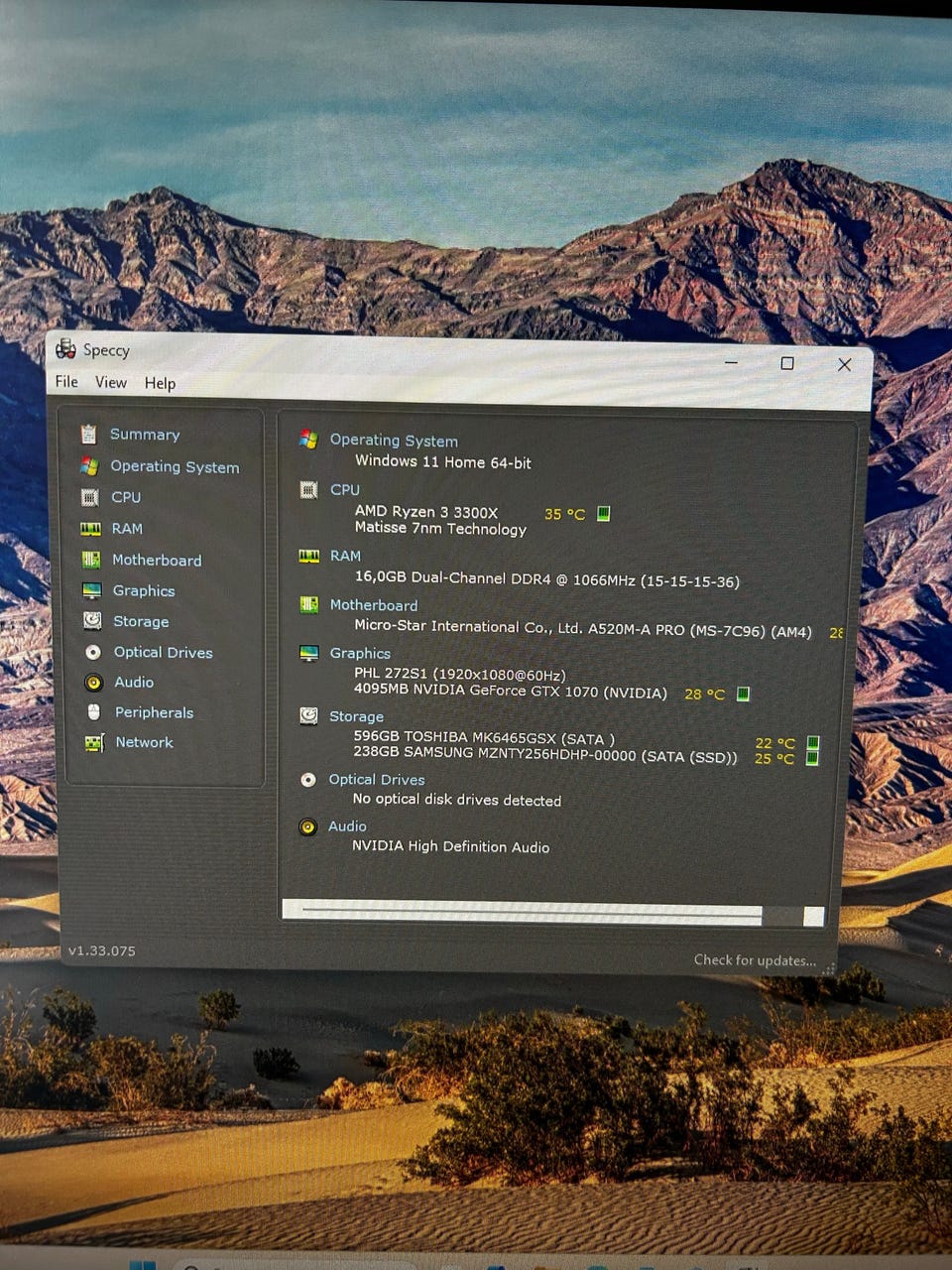Screen dimensions: 952x1270
Task: Click the Graphics monitor icon in sidebar
Action: pyautogui.click(x=92, y=590)
